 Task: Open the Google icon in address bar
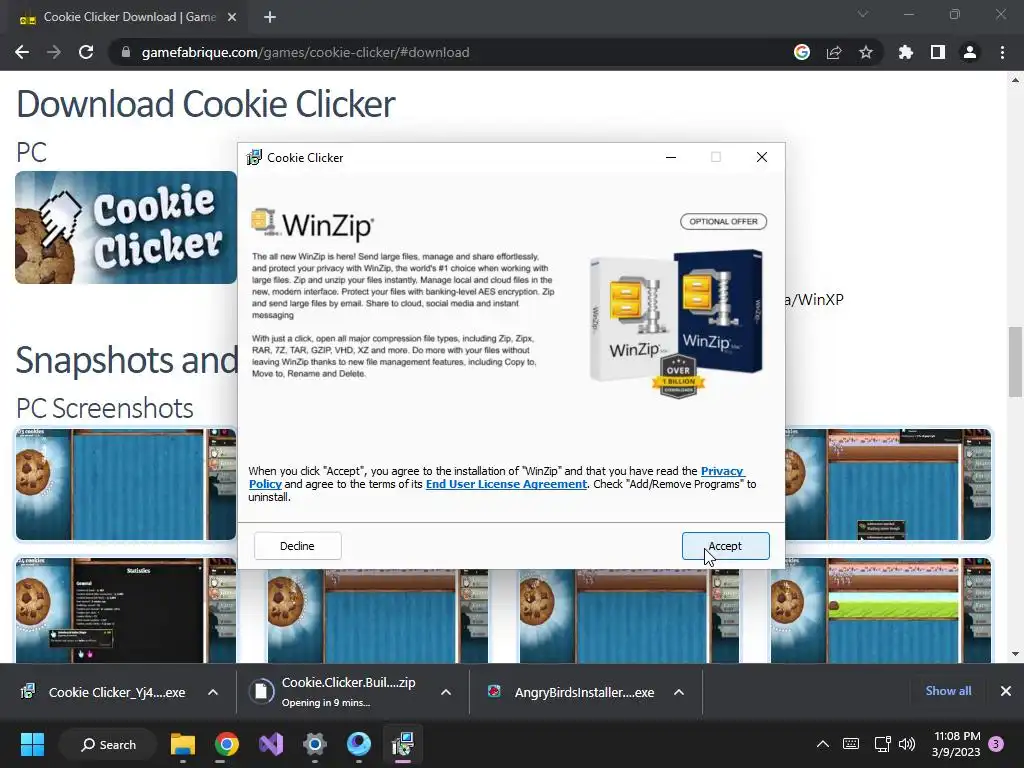tap(802, 52)
